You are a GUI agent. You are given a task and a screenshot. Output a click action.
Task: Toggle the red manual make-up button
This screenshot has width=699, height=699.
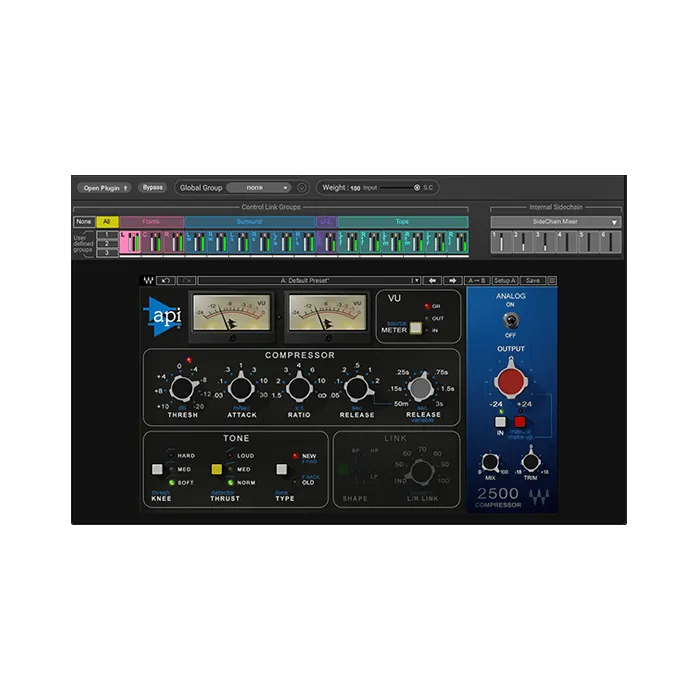(520, 422)
